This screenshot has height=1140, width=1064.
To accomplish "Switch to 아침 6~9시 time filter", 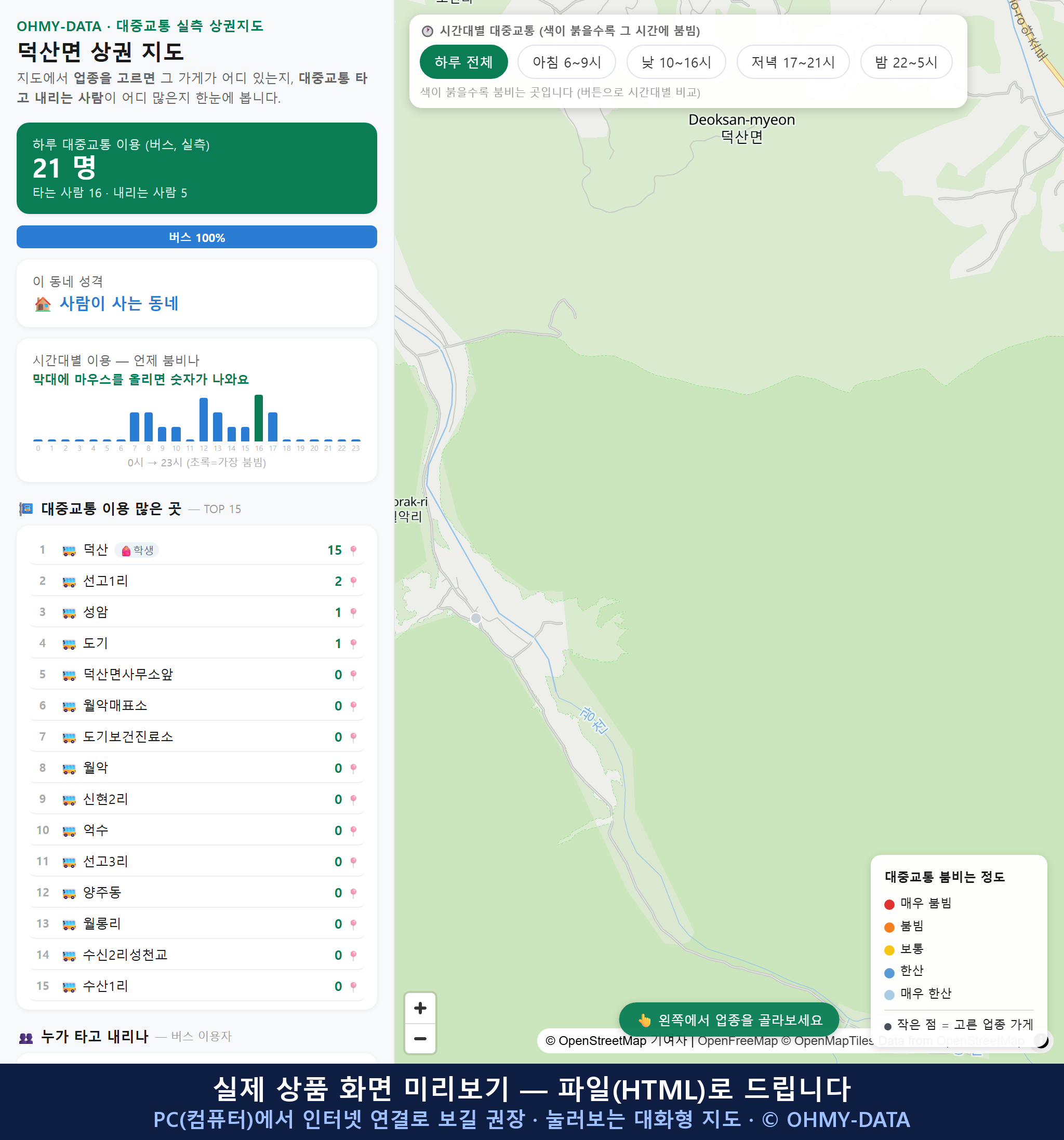I will [x=567, y=62].
